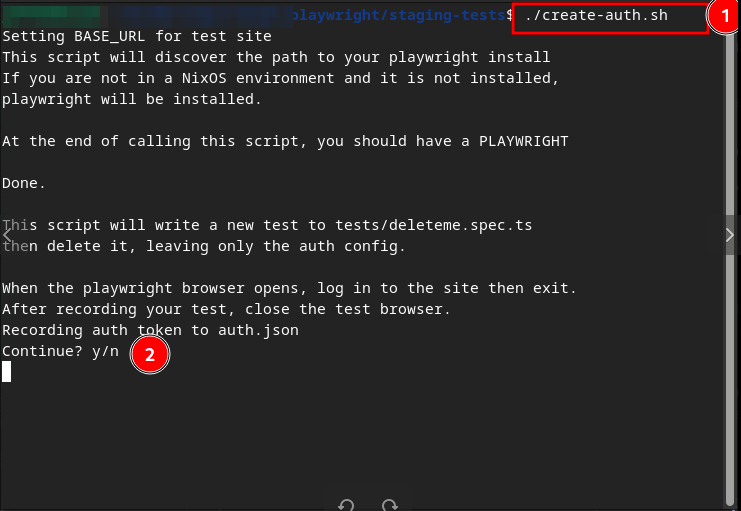Click the BASE_URL text in first output line
Screen dimensions: 741x511
coord(110,36)
